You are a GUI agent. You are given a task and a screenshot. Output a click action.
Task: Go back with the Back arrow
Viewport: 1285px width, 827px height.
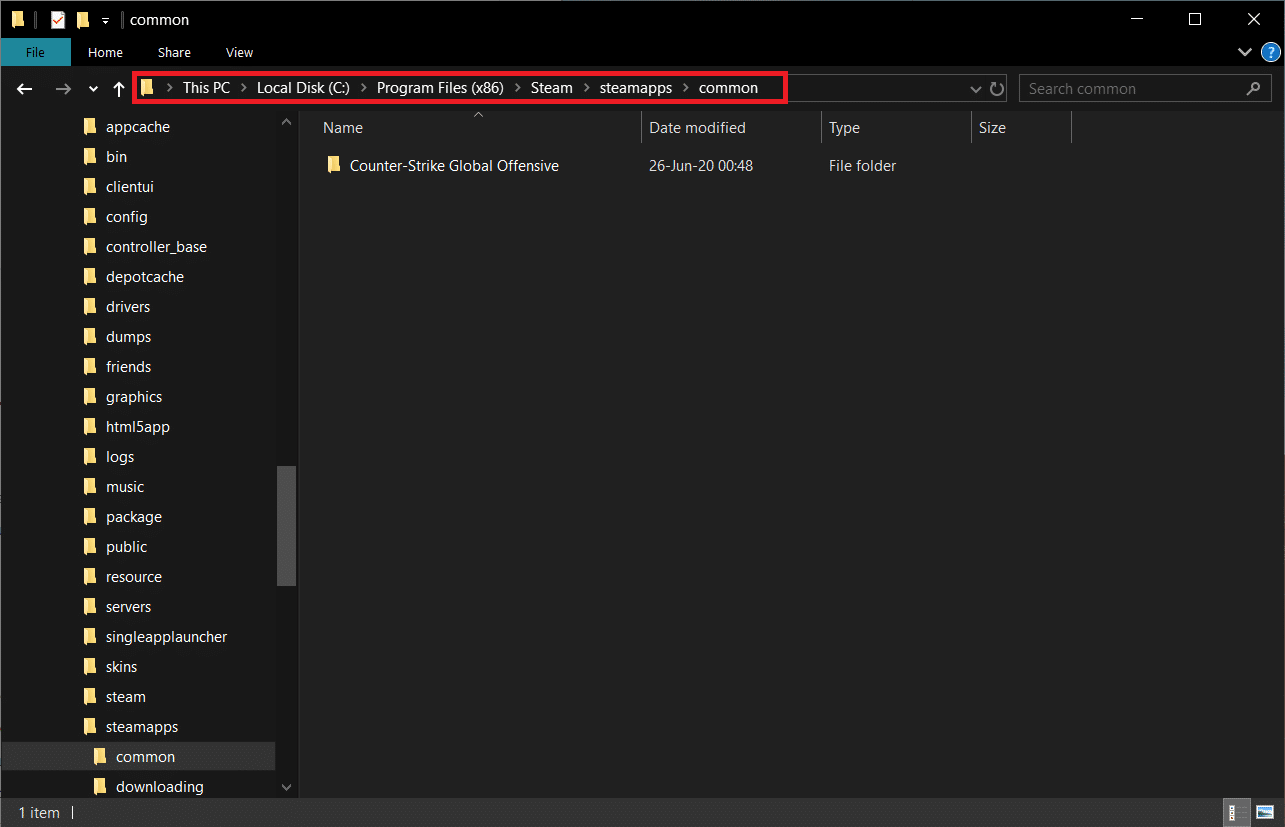(x=25, y=89)
